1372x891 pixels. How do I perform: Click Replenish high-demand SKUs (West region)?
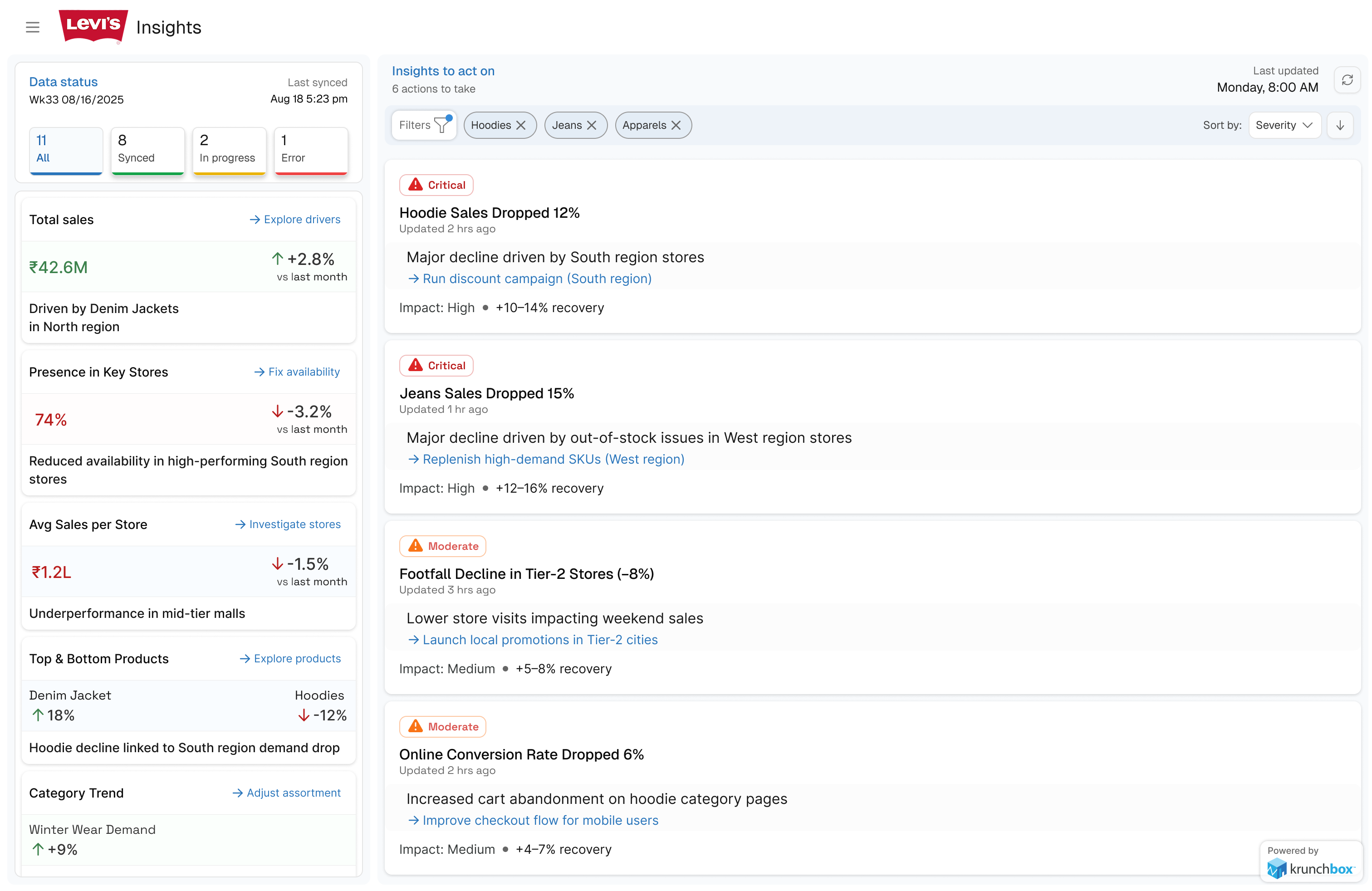546,459
